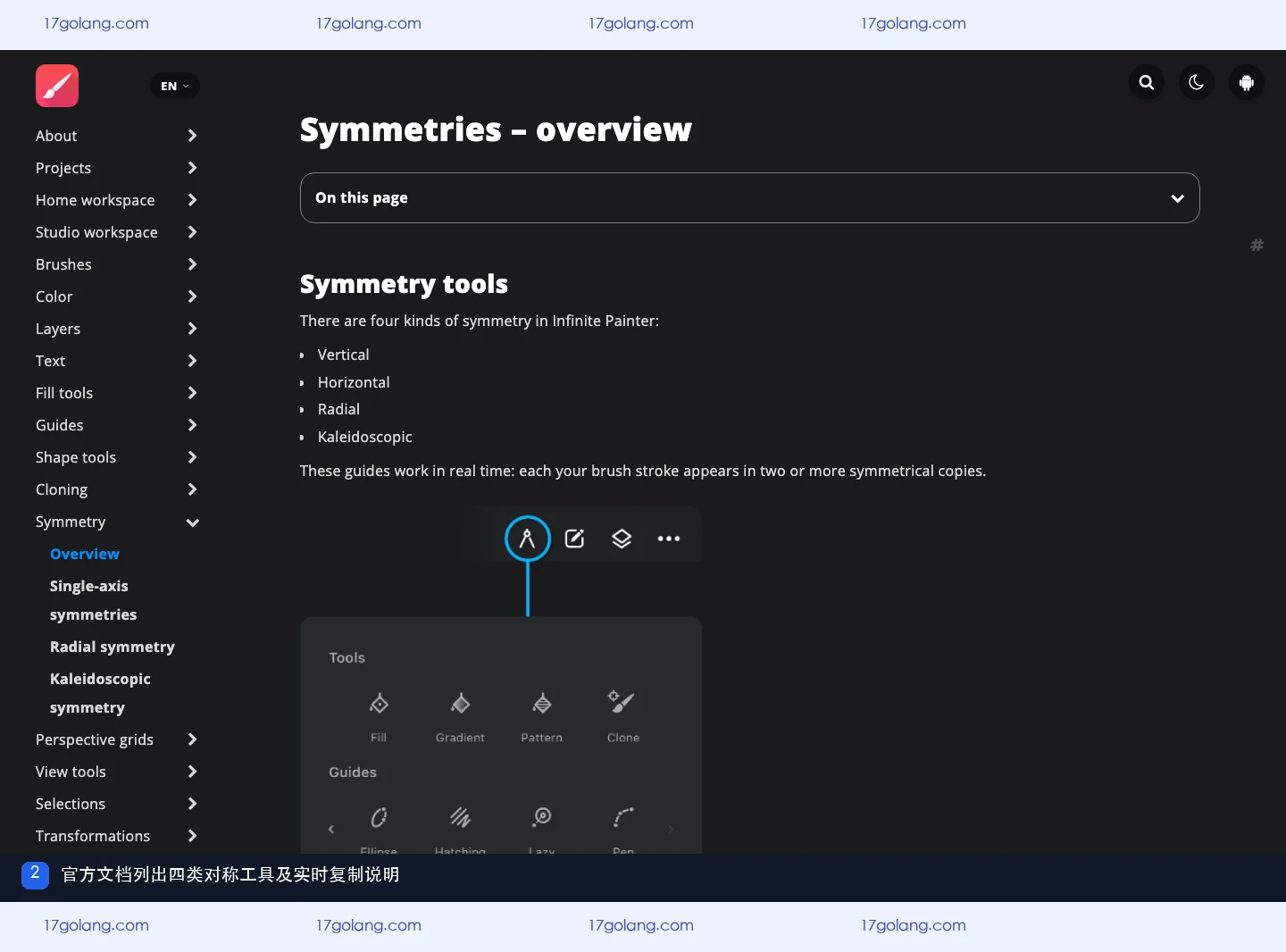Click the edit pencil-square icon
The image size is (1286, 952).
click(574, 539)
